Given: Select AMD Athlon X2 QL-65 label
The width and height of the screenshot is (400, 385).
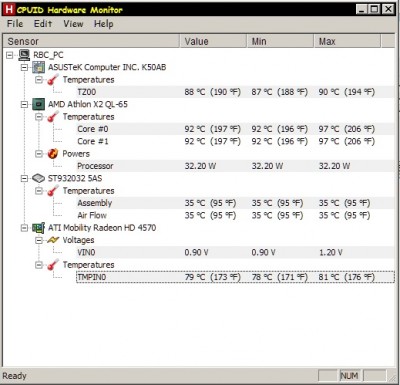Looking at the screenshot, I should tap(88, 104).
